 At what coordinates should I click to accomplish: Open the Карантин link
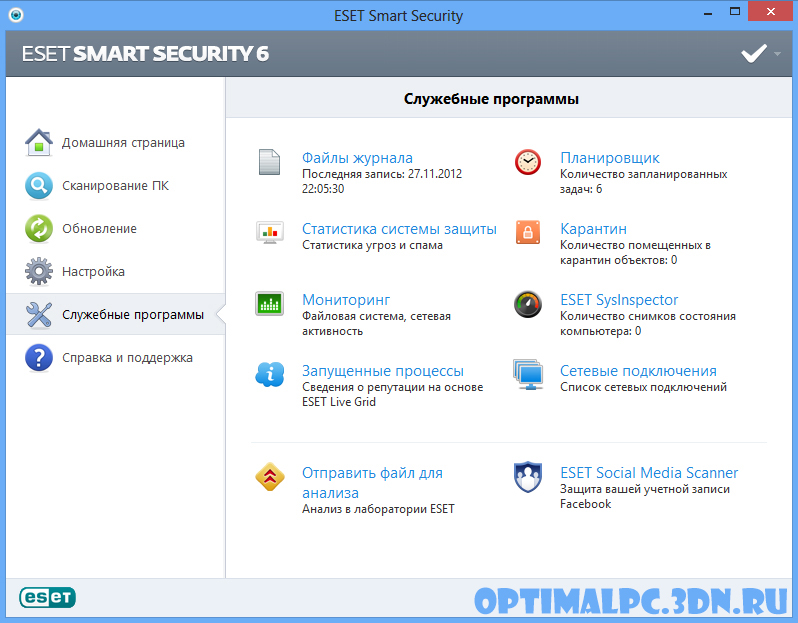593,229
